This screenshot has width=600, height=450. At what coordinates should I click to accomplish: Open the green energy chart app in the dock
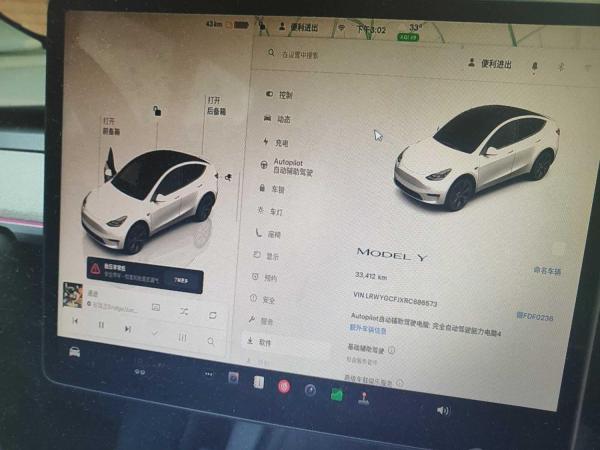coord(337,394)
